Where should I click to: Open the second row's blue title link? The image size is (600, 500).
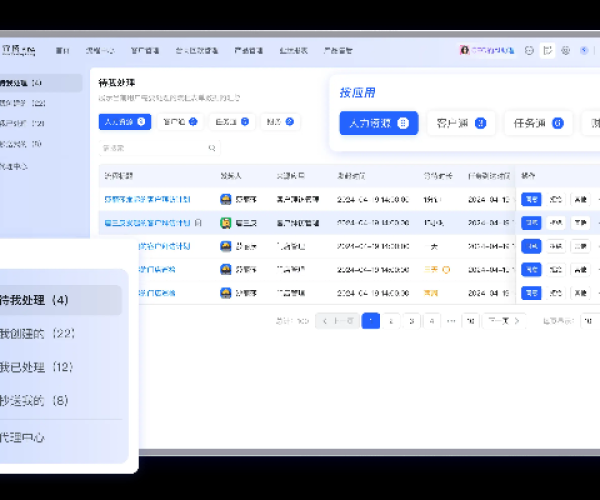click(147, 223)
